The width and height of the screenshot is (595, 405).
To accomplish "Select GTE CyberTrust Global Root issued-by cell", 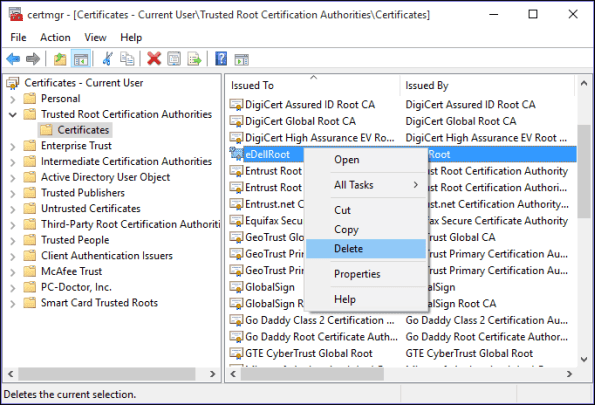I will (x=469, y=353).
